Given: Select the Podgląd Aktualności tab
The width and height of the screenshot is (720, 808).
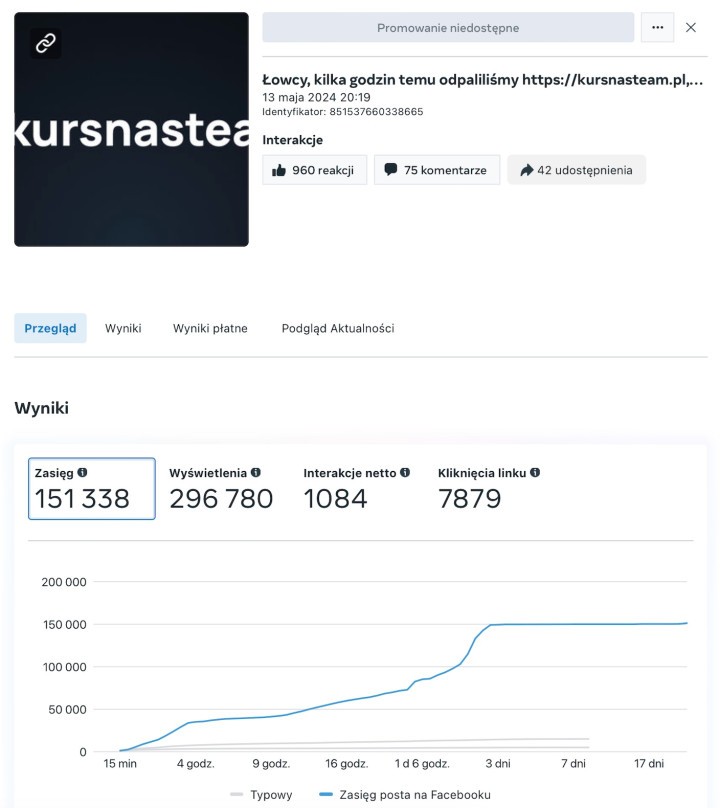Looking at the screenshot, I should pyautogui.click(x=338, y=328).
